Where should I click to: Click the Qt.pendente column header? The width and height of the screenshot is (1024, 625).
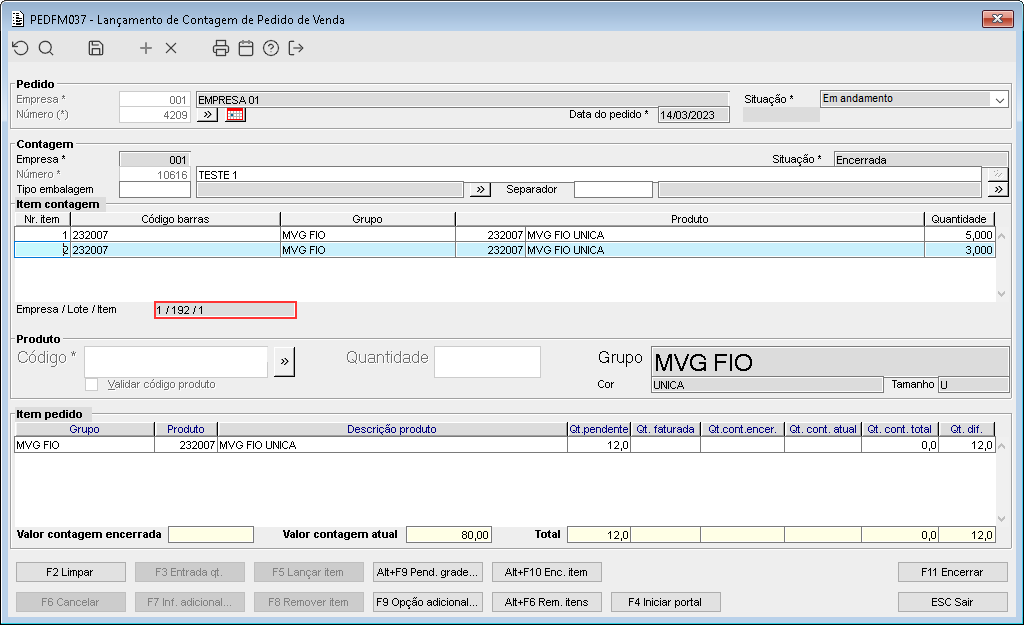pos(599,429)
